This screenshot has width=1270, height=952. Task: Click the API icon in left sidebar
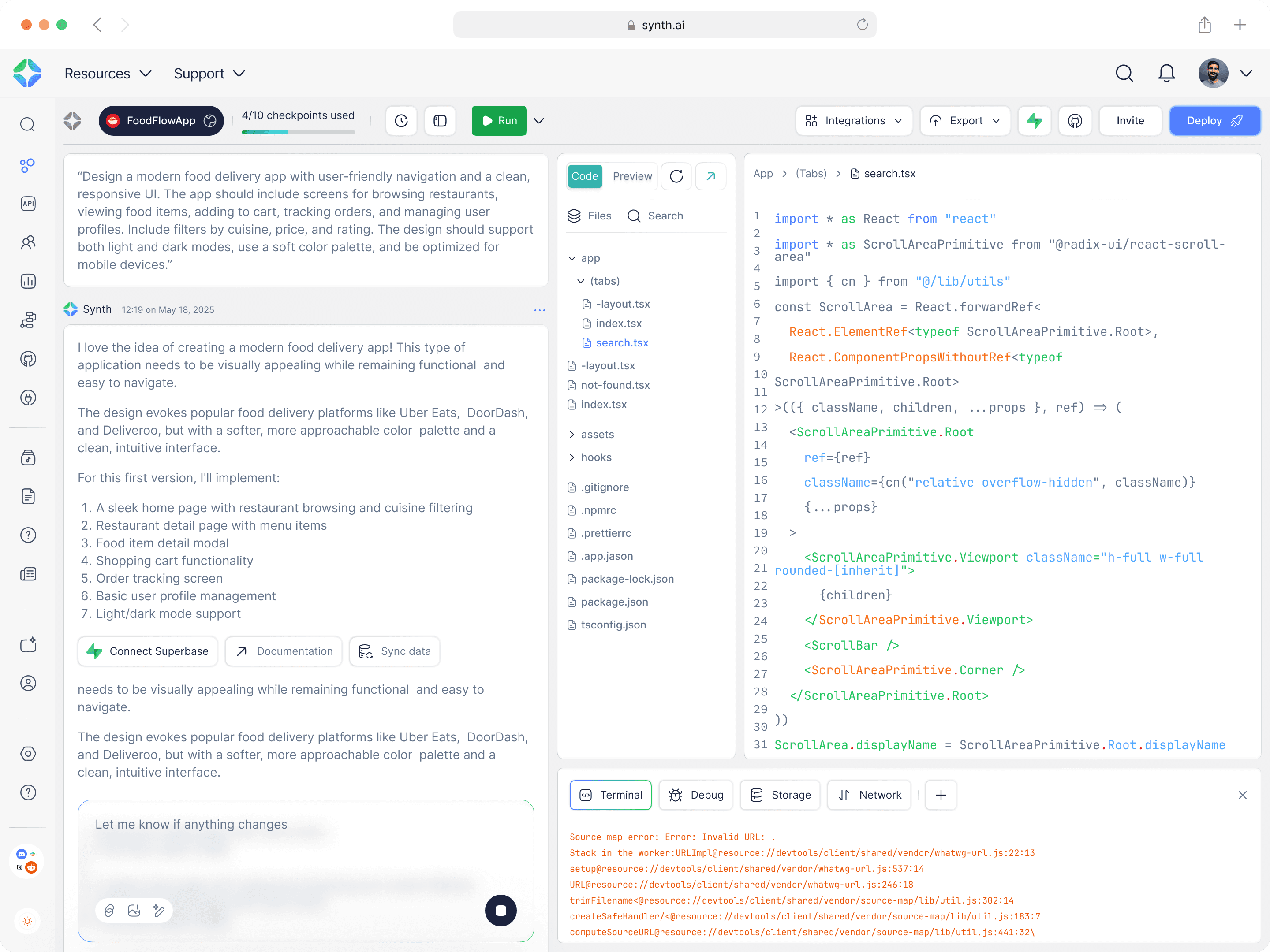(27, 204)
